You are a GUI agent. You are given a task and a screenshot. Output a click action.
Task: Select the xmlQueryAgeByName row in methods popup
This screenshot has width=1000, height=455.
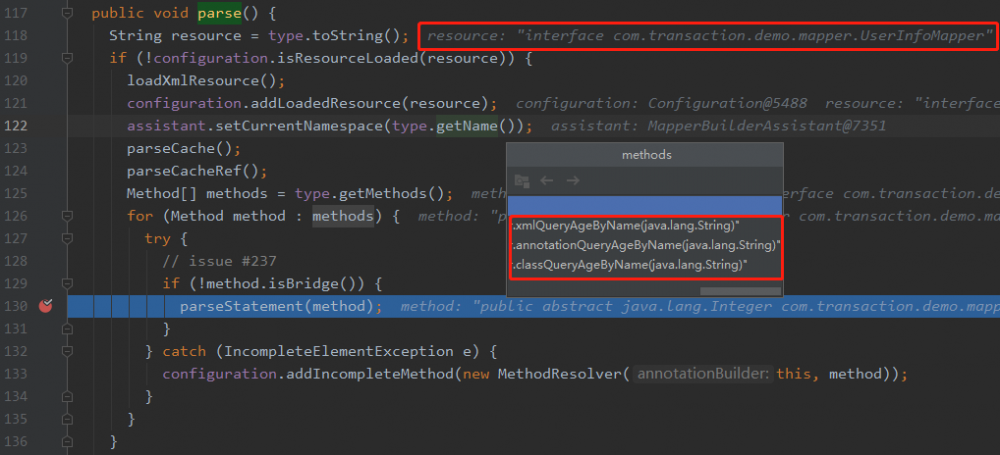(645, 226)
